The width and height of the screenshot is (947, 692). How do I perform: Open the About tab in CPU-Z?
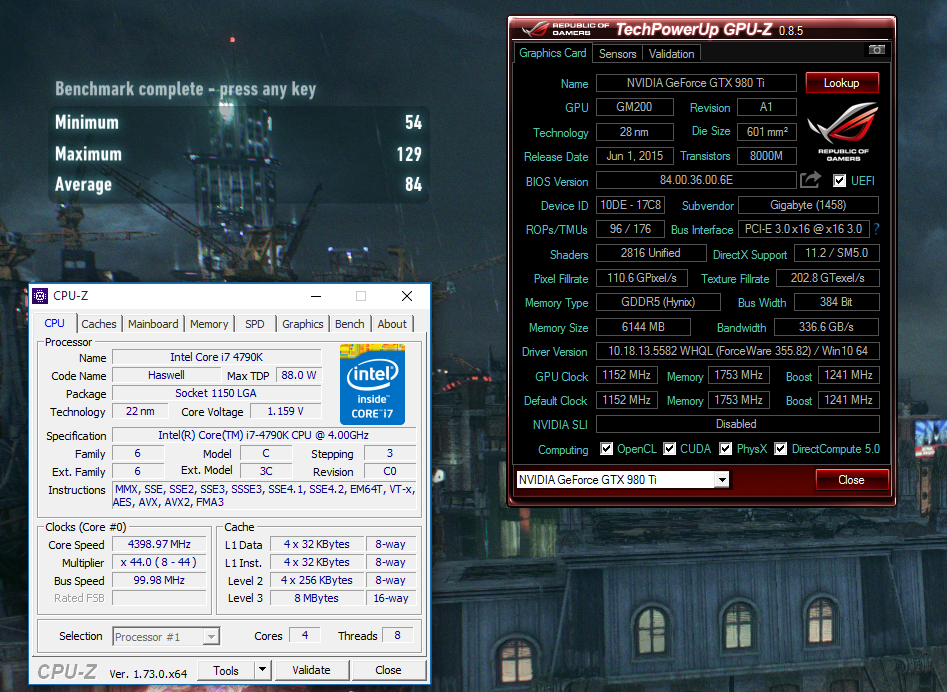(392, 324)
